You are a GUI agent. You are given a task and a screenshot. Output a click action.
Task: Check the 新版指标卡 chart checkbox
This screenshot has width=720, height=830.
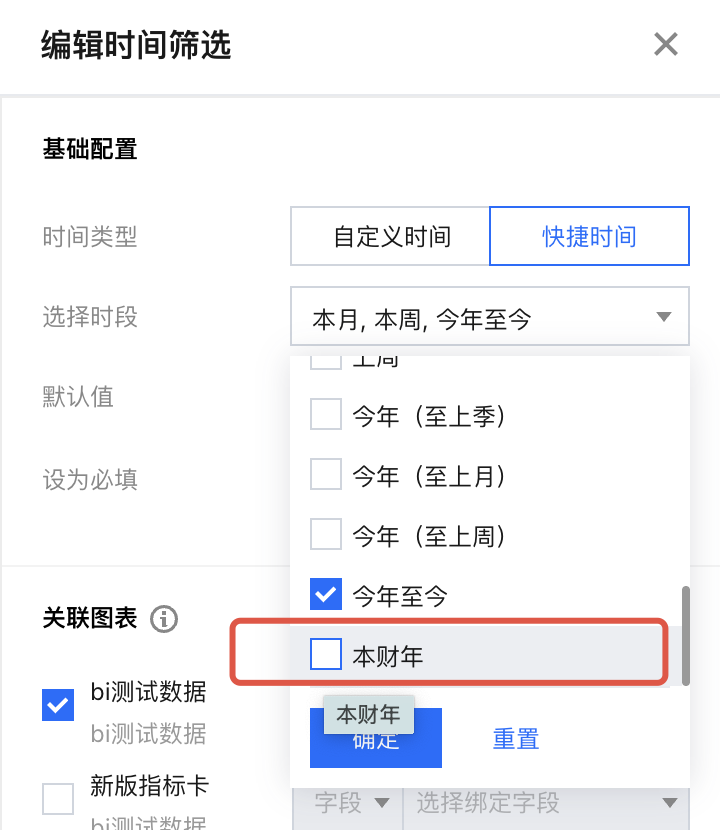tap(58, 799)
